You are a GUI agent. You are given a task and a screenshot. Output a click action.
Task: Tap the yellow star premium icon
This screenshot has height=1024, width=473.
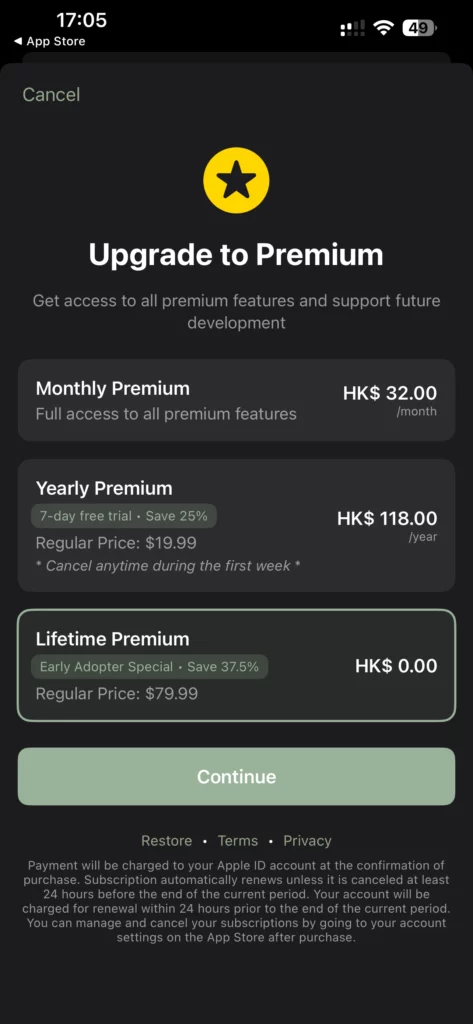[x=236, y=180]
